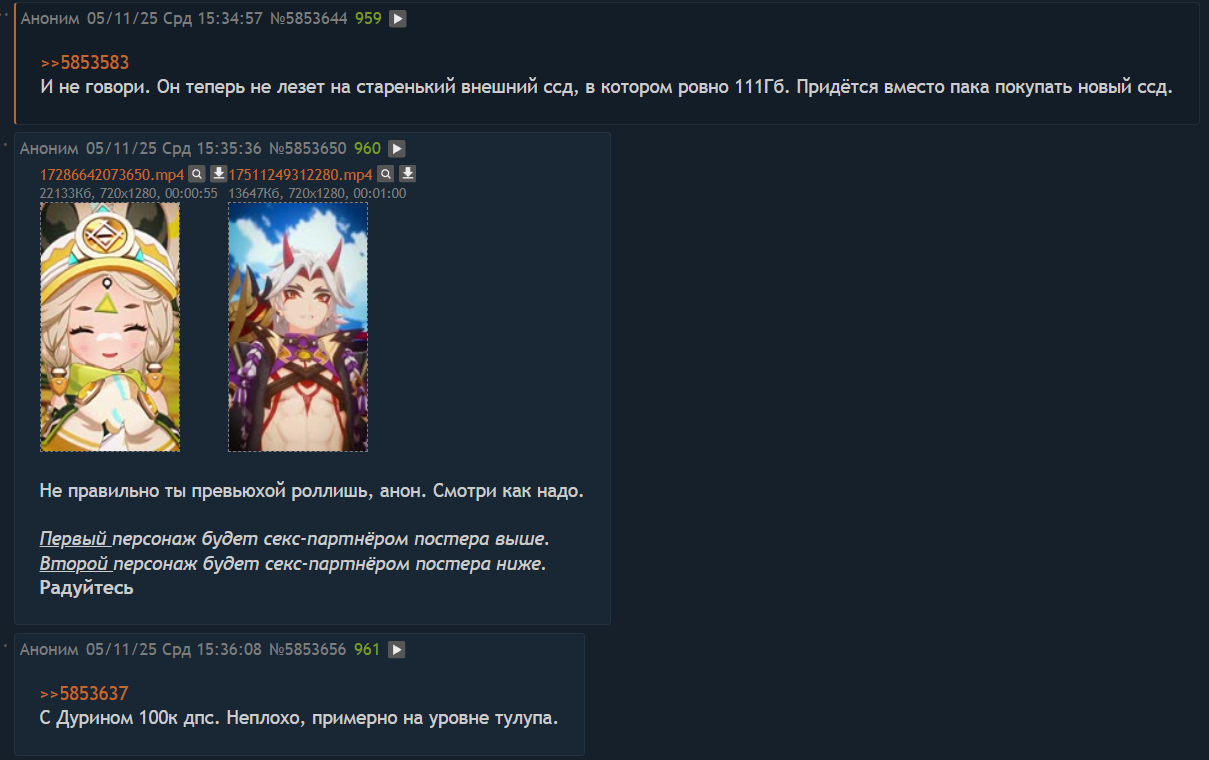Open post menu arrow of post 5853656
The height and width of the screenshot is (760, 1209).
pyautogui.click(x=397, y=649)
